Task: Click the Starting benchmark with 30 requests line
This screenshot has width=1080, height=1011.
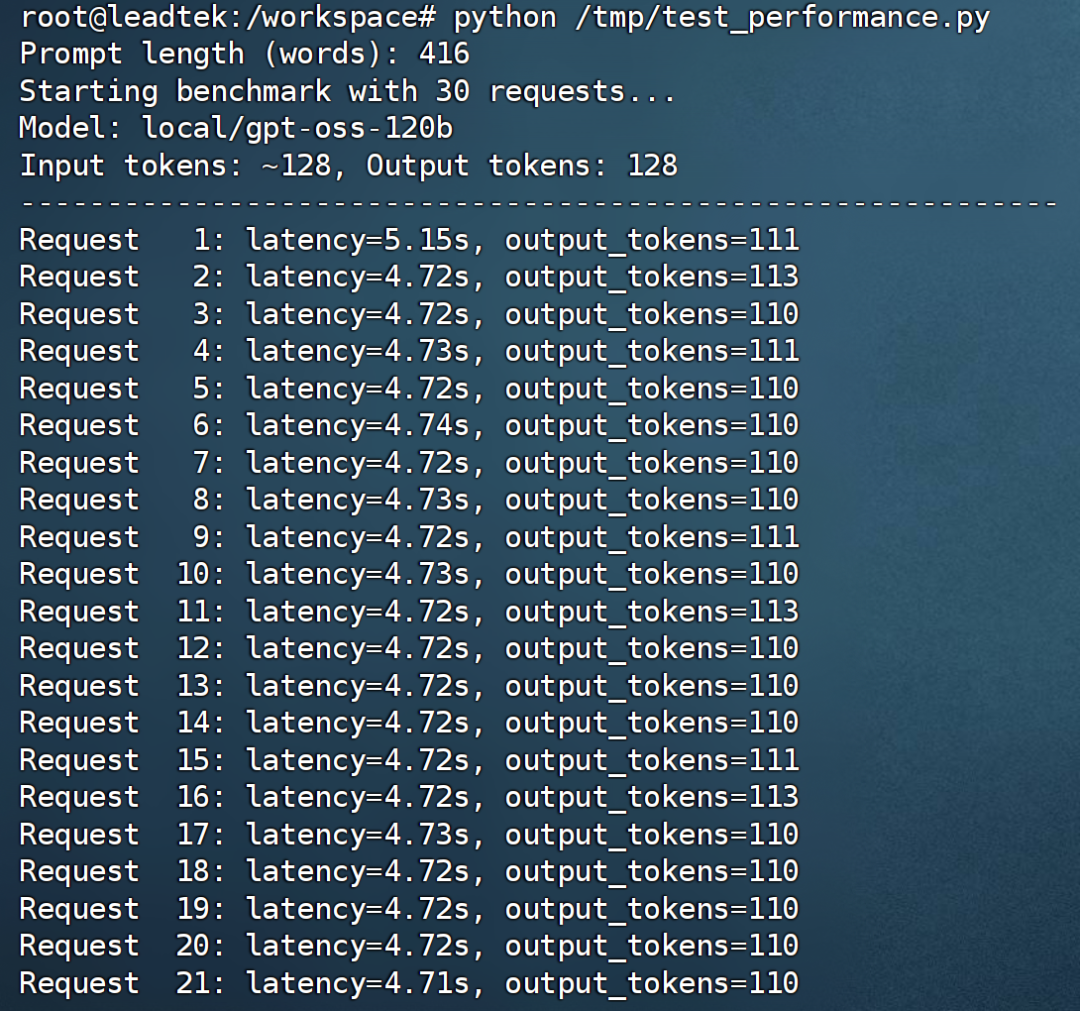Action: click(x=348, y=91)
